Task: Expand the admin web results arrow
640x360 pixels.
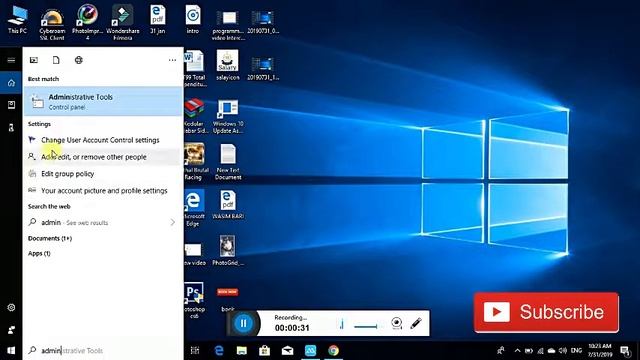Action: [173, 222]
